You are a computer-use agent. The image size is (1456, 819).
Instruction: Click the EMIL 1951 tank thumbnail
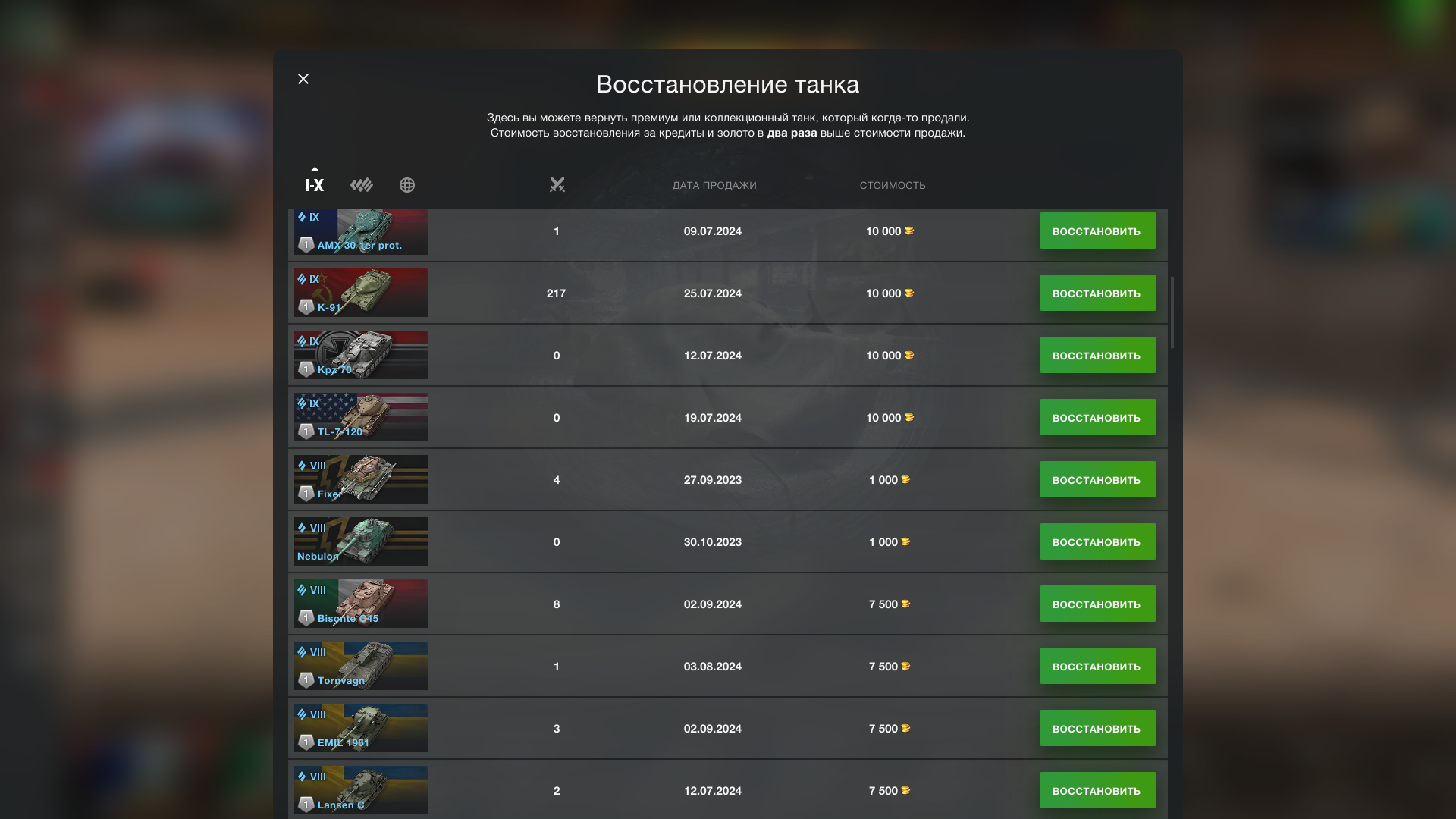pos(361,728)
